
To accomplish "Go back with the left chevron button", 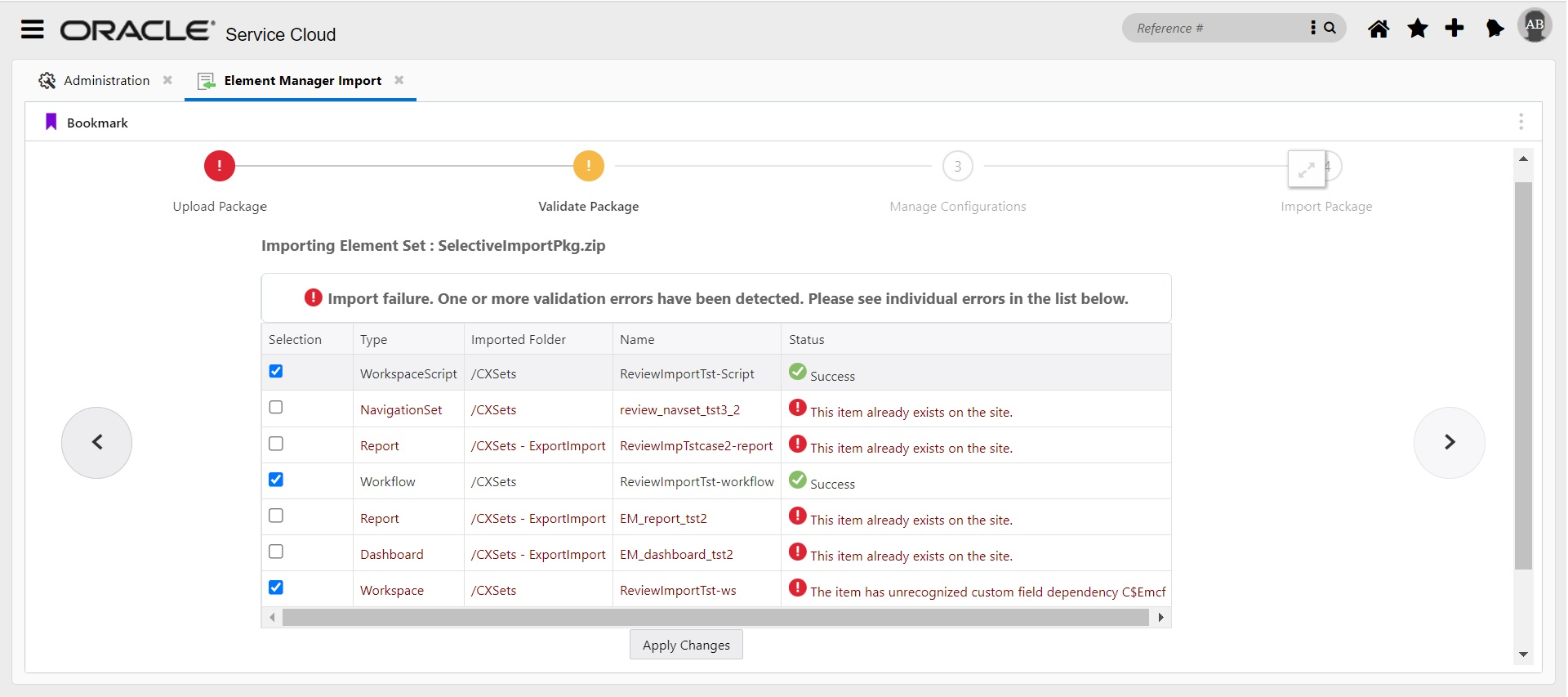I will (97, 442).
